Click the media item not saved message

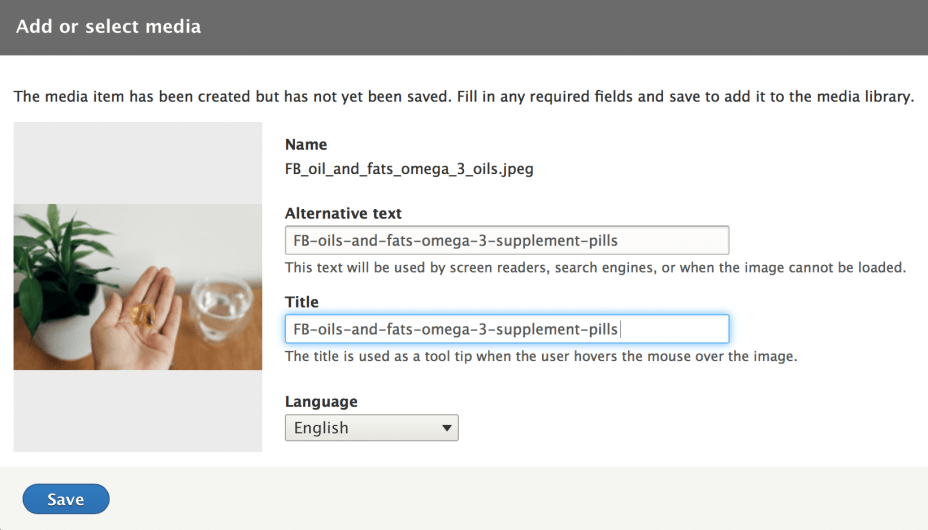464,96
